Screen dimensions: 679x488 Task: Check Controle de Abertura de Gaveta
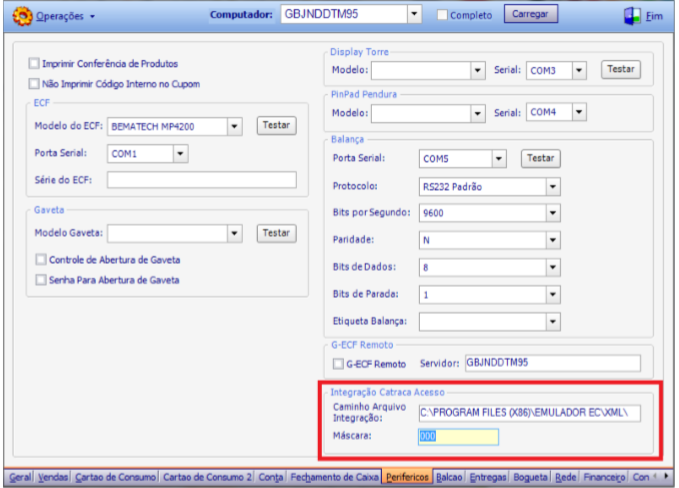(41, 260)
